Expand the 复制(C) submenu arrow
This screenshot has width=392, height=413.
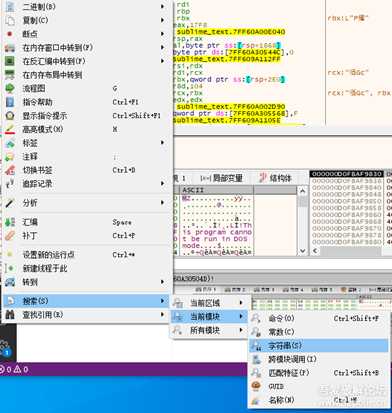[x=163, y=20]
